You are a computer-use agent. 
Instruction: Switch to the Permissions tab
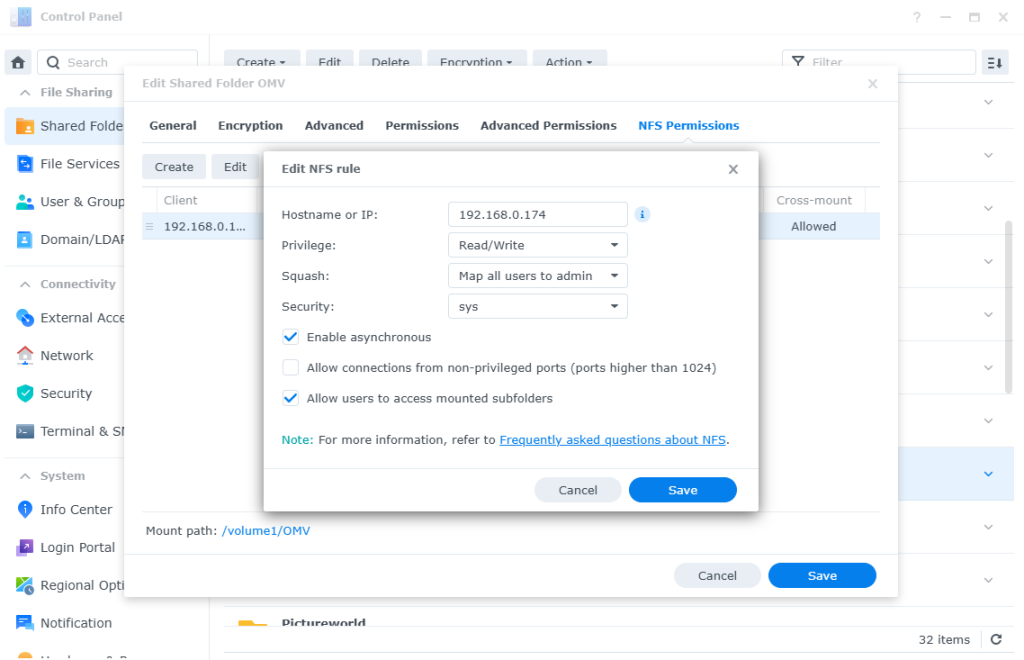[x=422, y=125]
